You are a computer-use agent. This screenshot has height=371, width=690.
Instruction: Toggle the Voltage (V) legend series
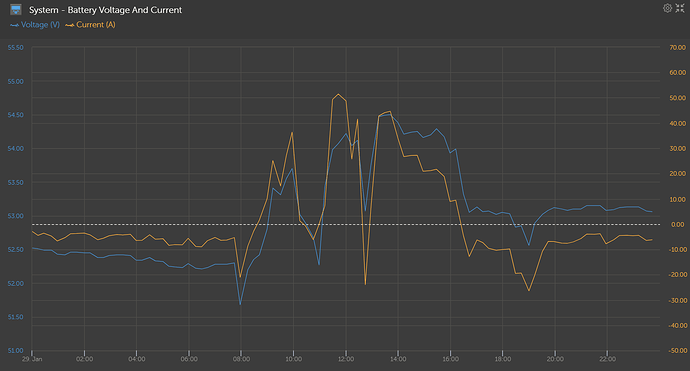point(35,25)
